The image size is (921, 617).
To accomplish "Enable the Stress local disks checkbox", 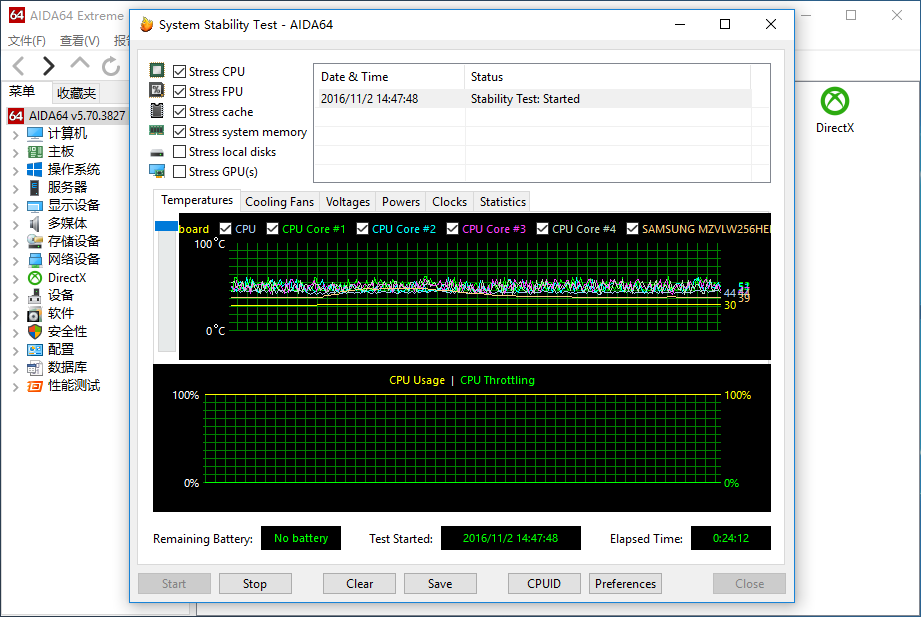I will coord(180,152).
